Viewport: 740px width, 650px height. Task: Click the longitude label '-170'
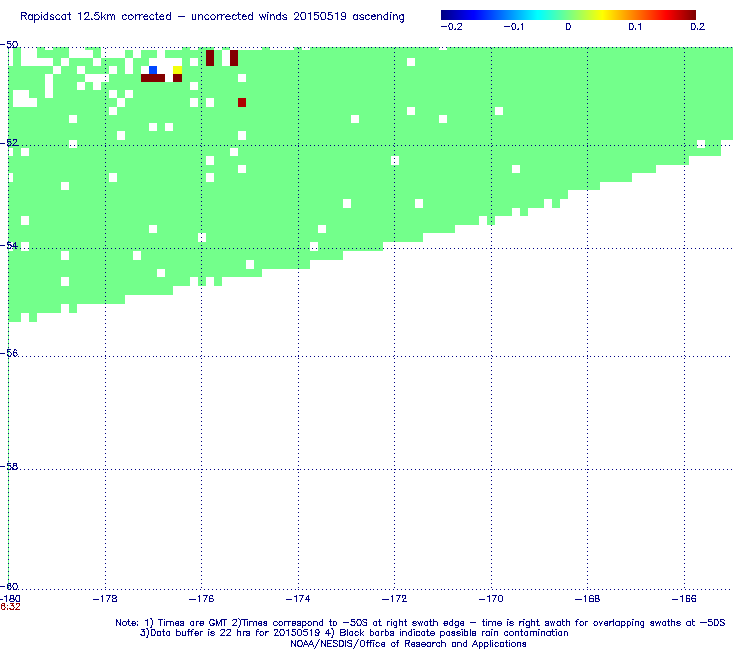point(491,599)
